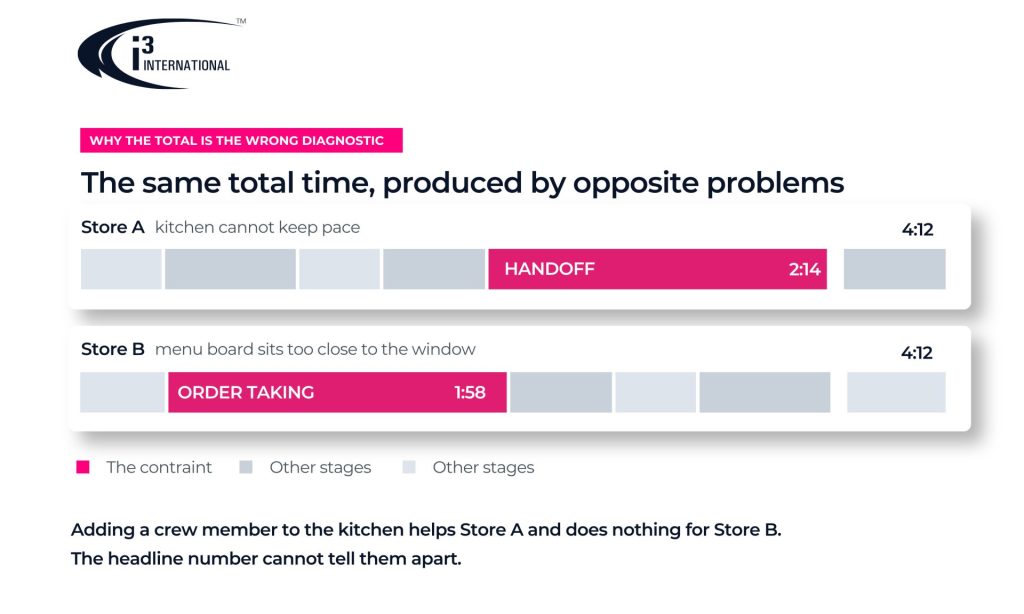The image size is (1024, 614).
Task: Click the Store A label
Action: tap(112, 227)
